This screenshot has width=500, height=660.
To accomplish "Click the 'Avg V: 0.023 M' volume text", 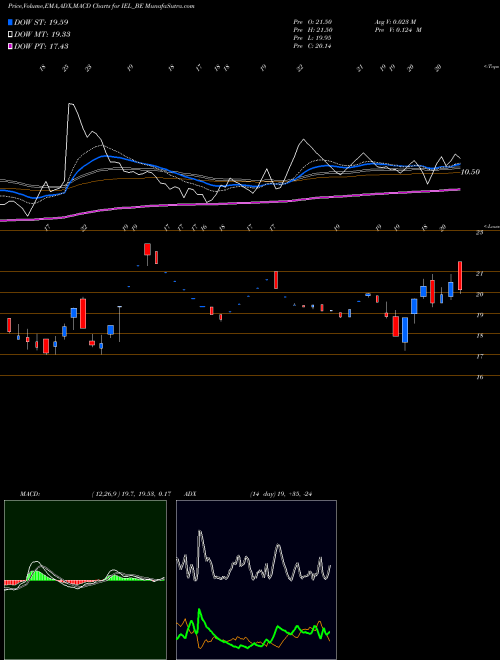I will coord(395,22).
